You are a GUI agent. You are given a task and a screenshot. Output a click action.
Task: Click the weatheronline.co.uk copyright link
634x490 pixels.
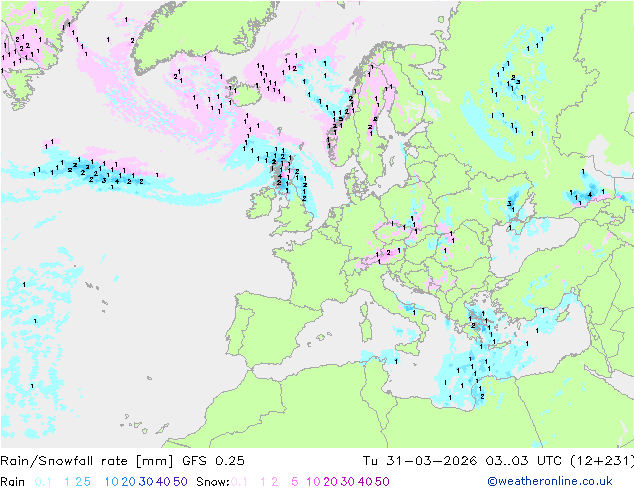pyautogui.click(x=550, y=481)
